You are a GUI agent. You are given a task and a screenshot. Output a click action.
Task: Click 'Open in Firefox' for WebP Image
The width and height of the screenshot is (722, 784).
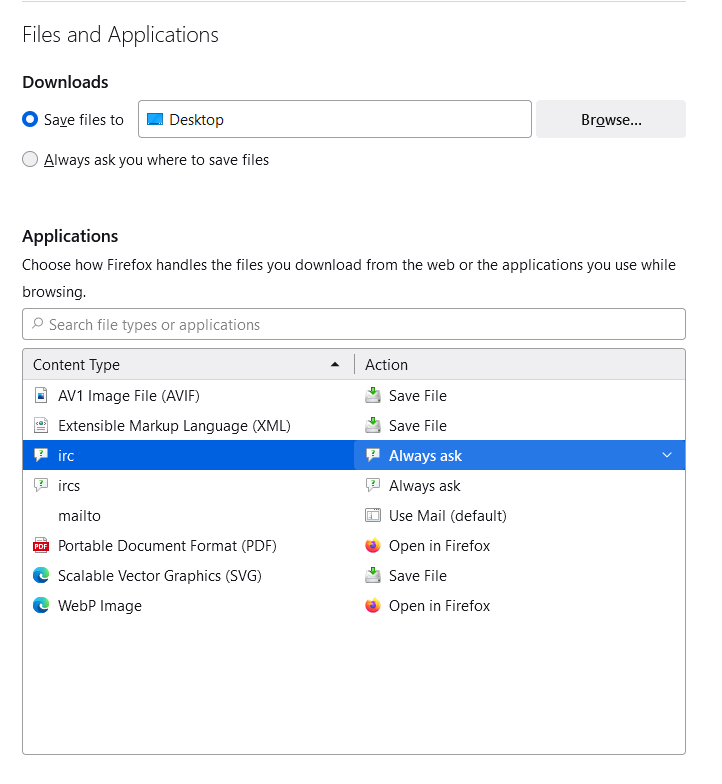coord(440,606)
